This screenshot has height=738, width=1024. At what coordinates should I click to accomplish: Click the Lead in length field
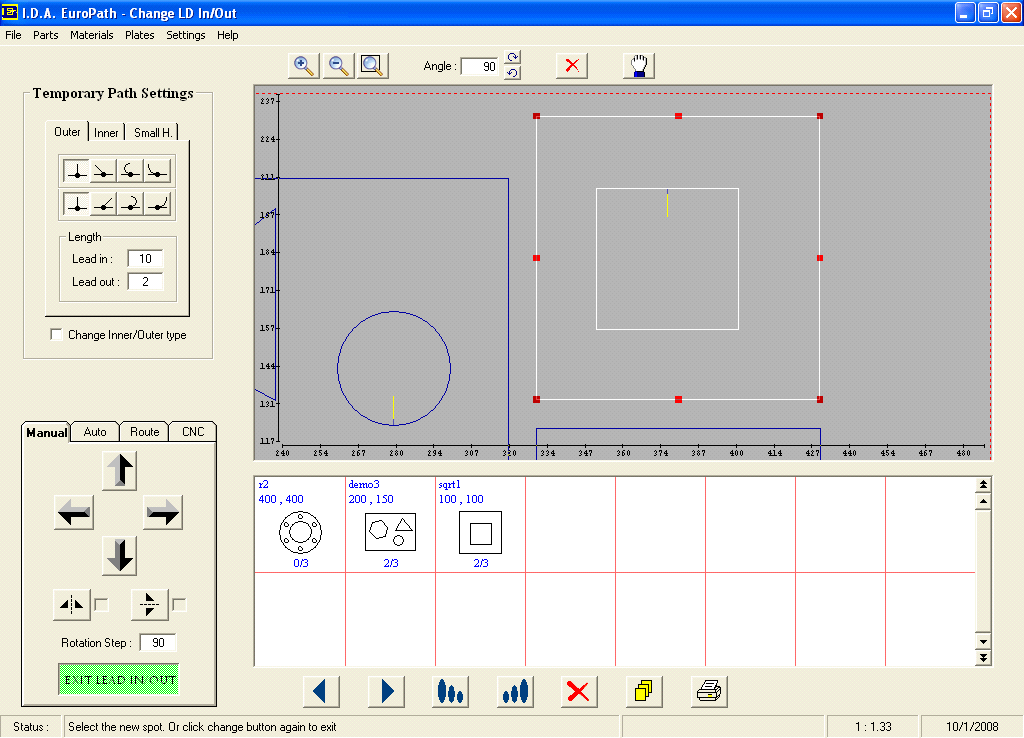[x=145, y=259]
